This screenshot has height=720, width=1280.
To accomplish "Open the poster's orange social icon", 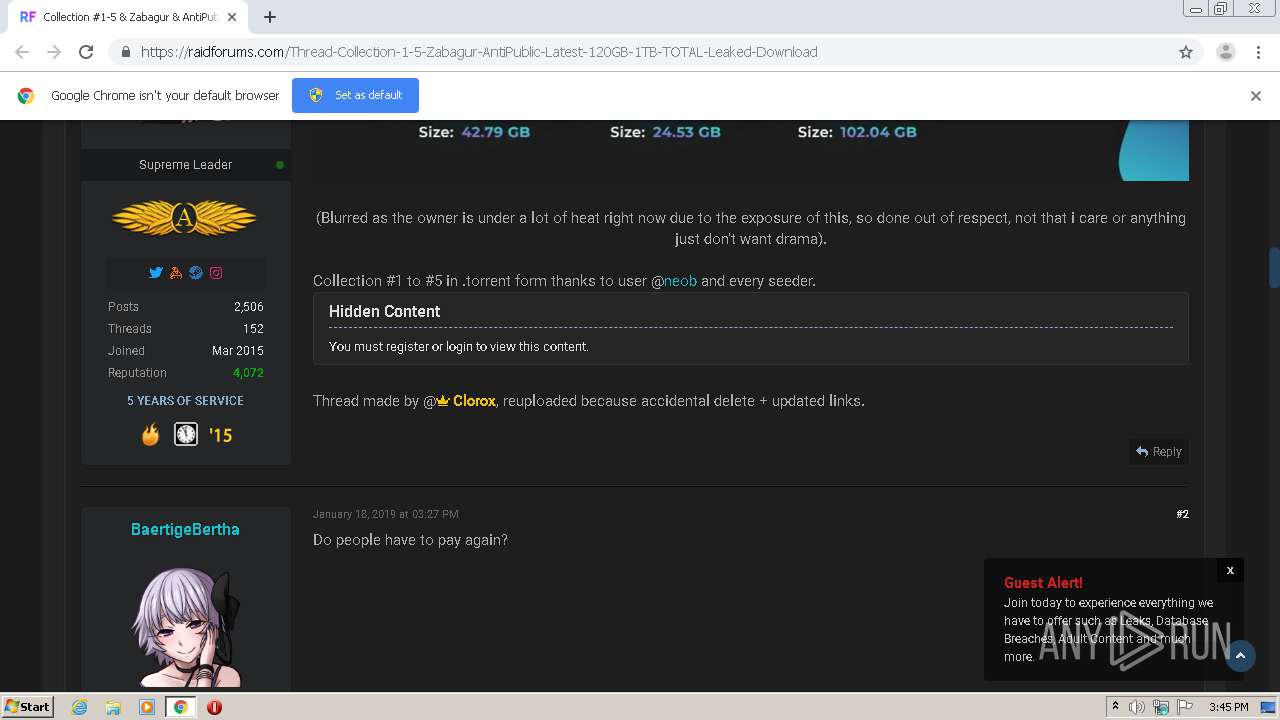I will (x=176, y=272).
